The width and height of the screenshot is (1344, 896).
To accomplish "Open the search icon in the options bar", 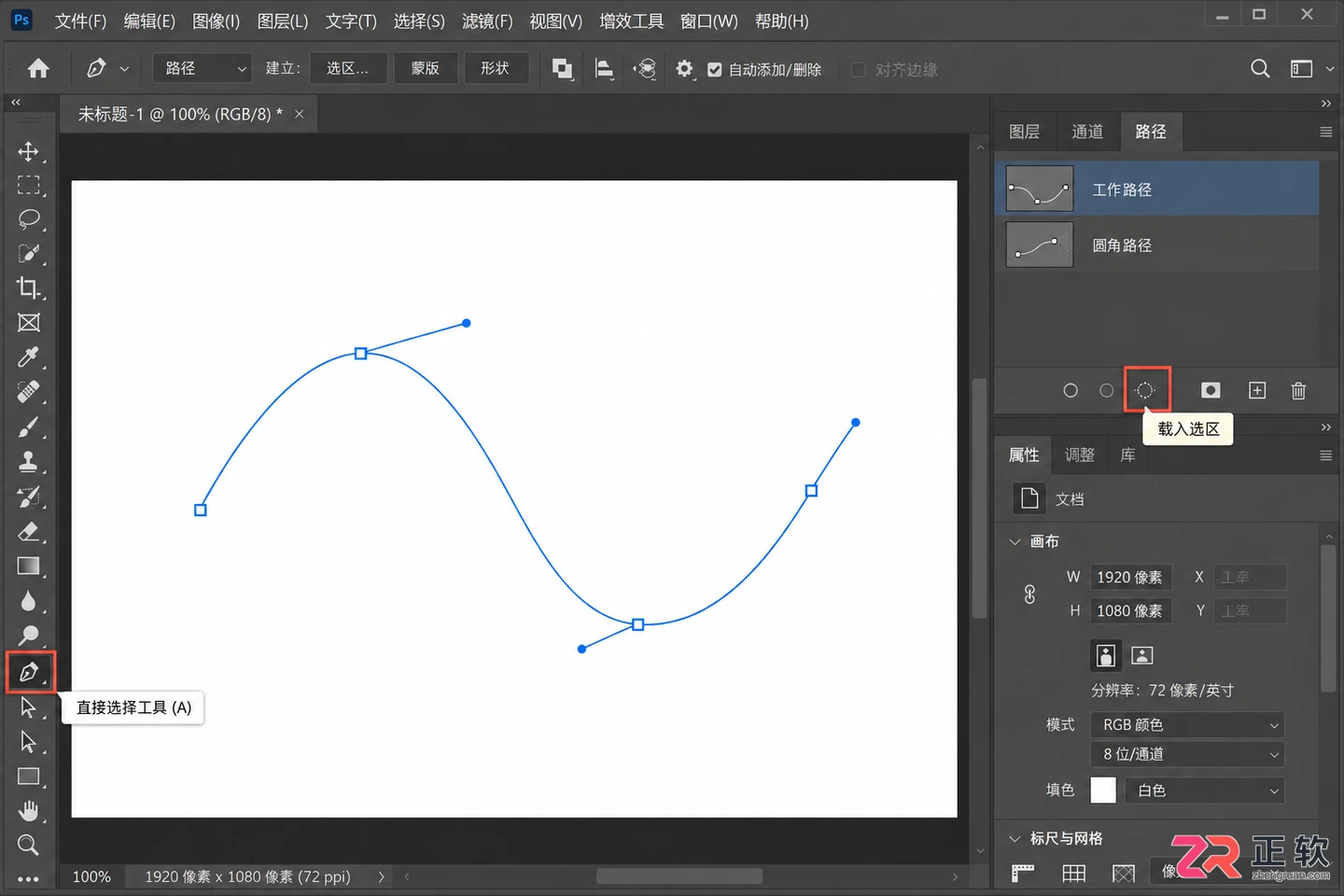I will 1260,68.
